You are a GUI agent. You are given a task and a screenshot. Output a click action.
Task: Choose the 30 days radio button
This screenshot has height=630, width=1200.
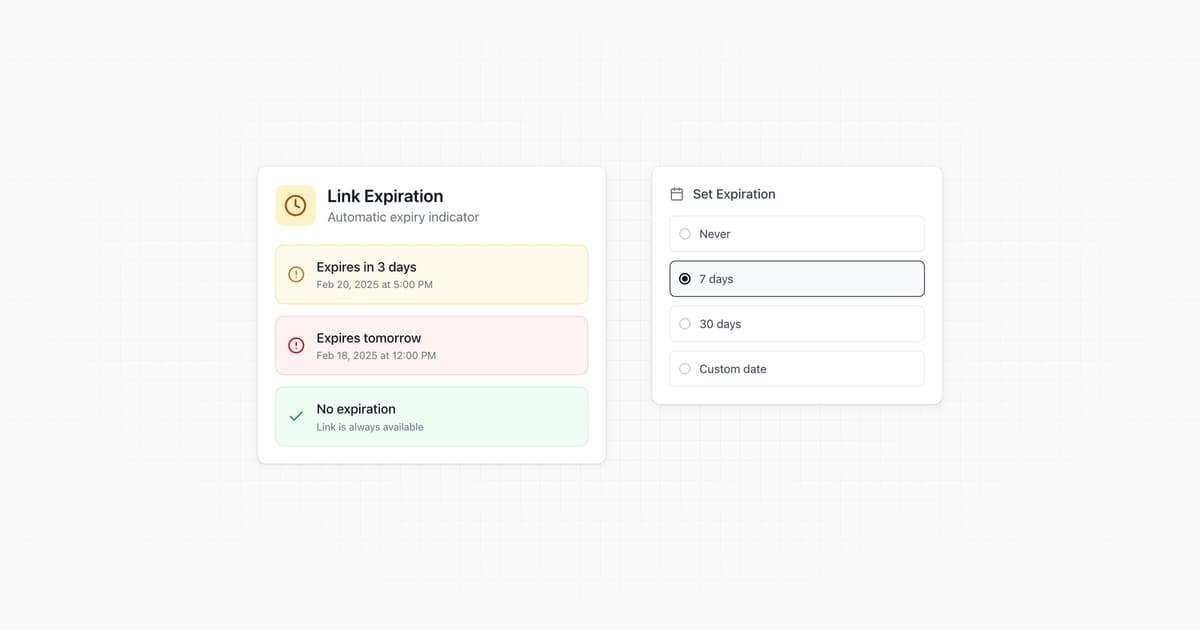[685, 324]
